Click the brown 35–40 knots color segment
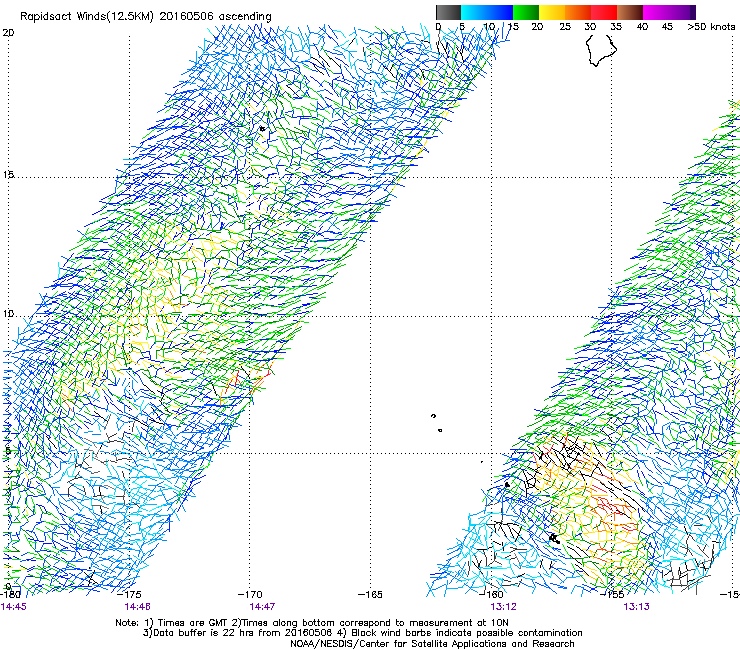The height and width of the screenshot is (650, 740). (x=630, y=12)
